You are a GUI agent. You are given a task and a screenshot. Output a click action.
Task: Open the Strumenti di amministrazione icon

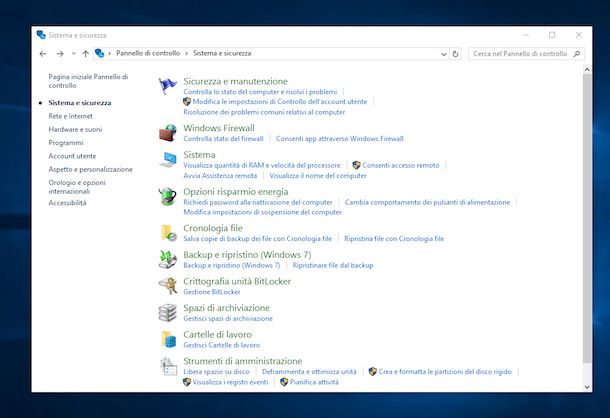click(167, 366)
